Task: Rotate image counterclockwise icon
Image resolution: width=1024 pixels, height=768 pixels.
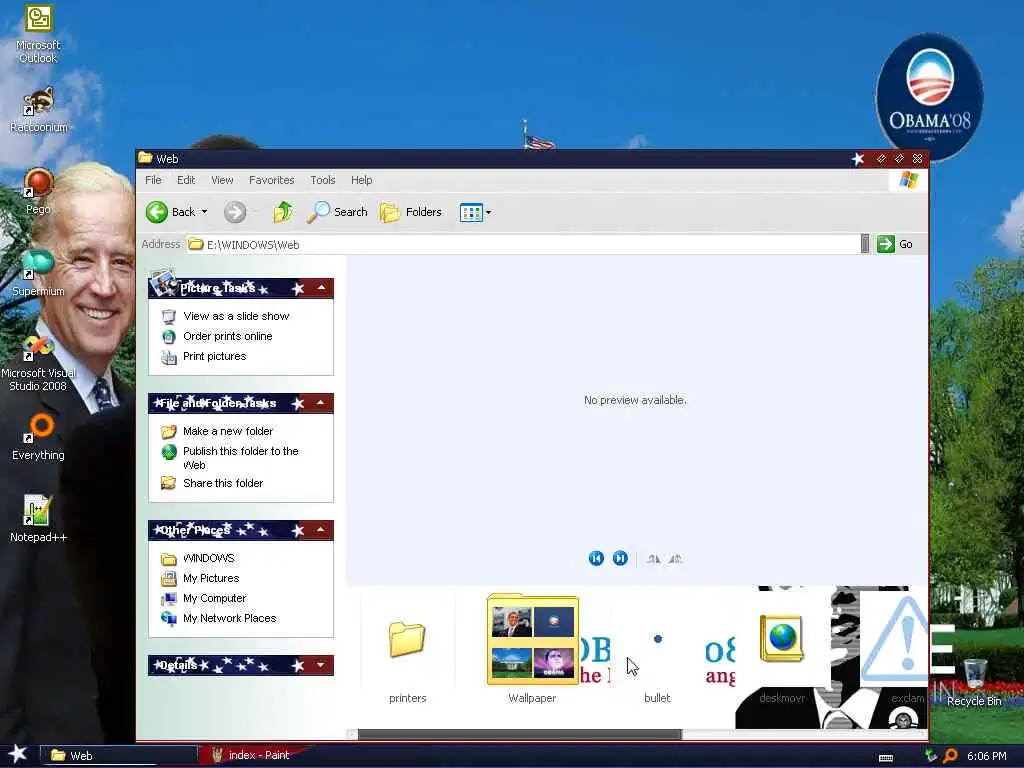Action: [x=676, y=558]
